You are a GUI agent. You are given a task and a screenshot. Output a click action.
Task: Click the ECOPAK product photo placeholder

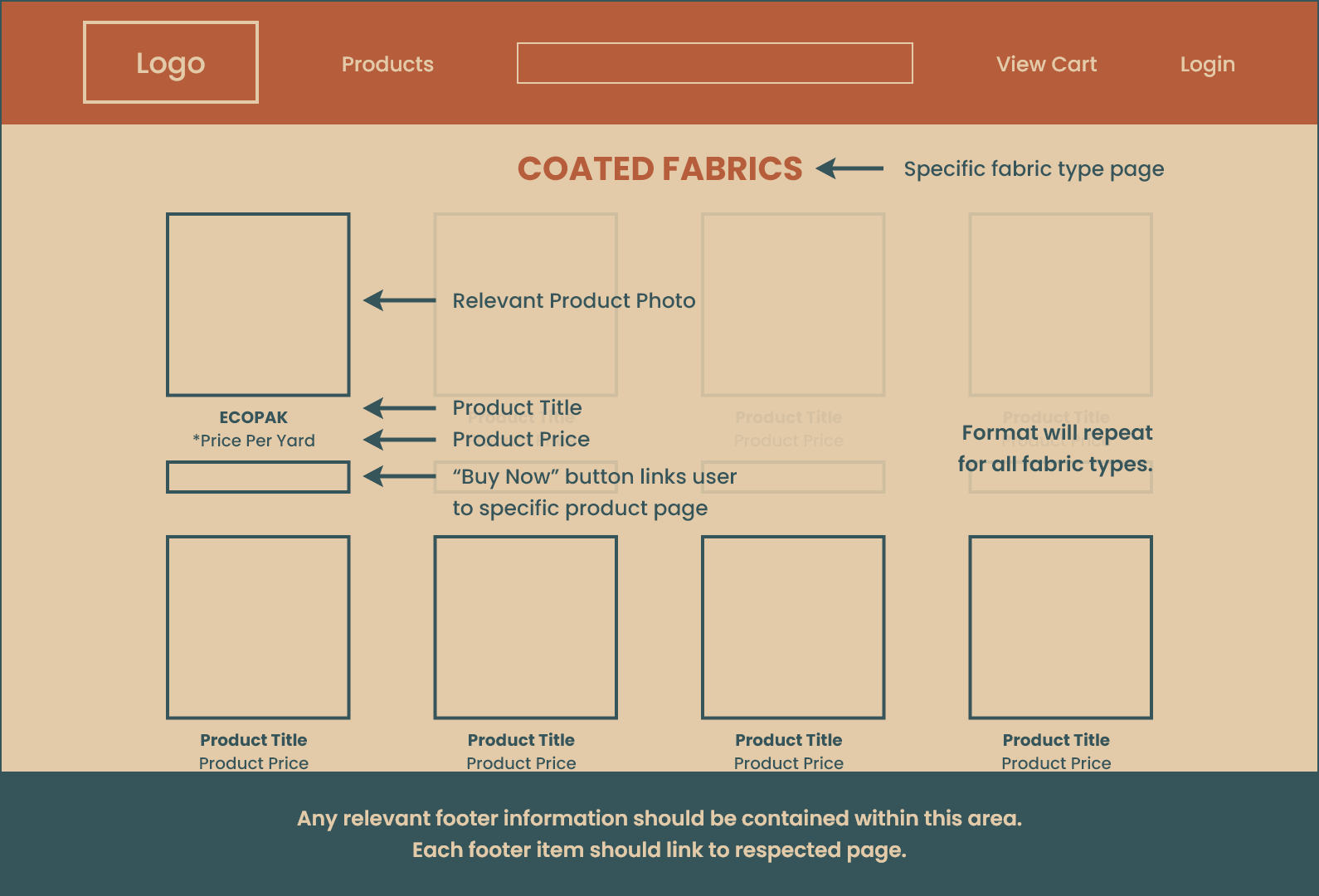click(x=258, y=304)
